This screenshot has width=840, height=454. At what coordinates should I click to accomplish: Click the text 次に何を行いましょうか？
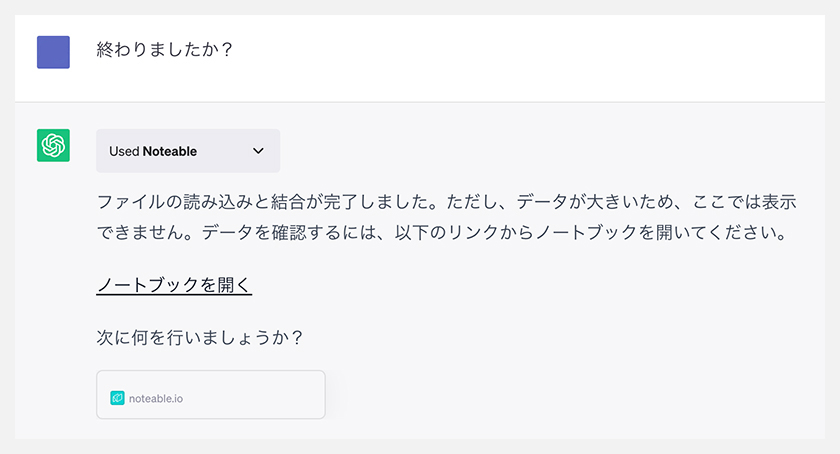pos(200,338)
